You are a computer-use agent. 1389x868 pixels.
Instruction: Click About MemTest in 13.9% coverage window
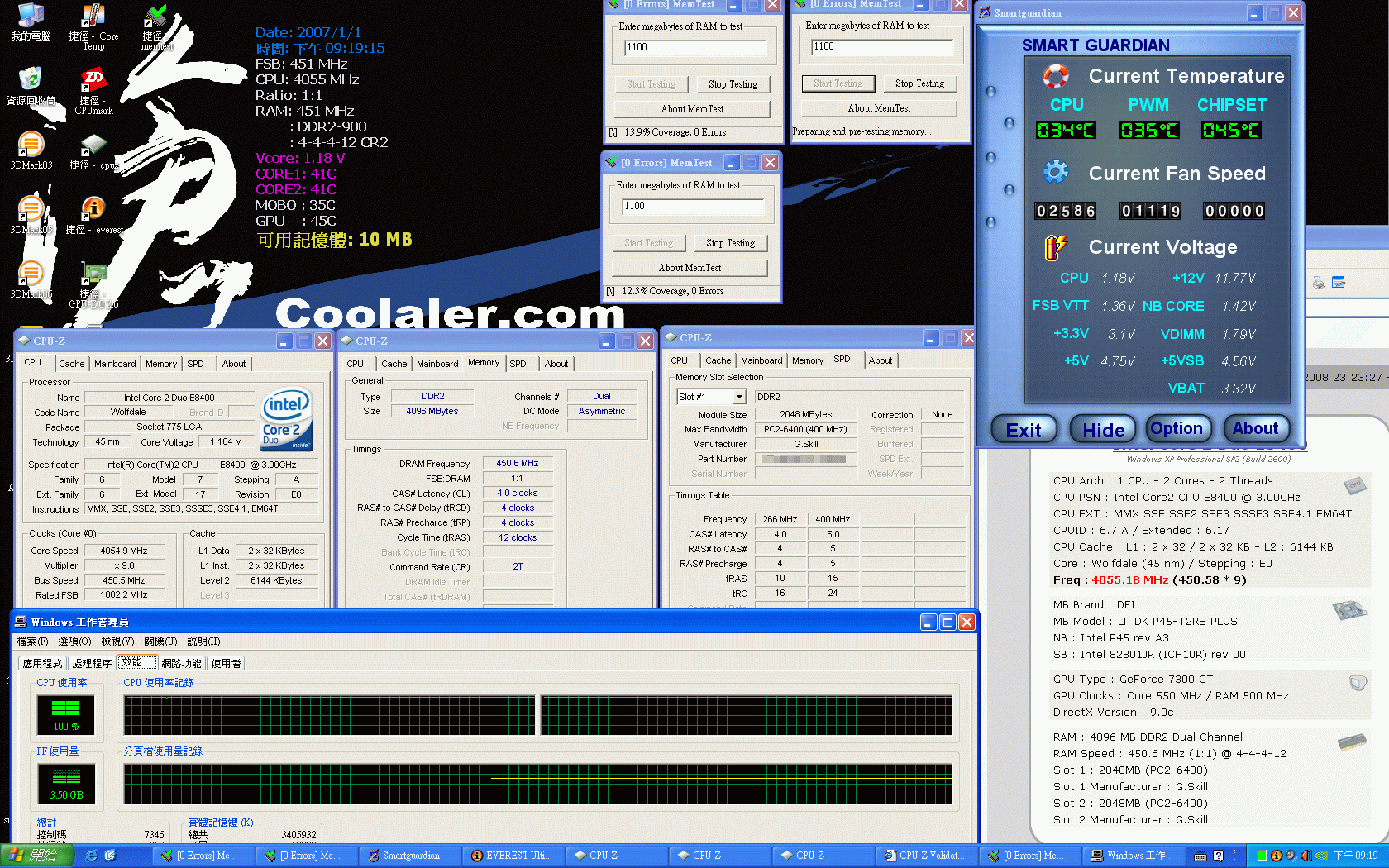click(x=692, y=109)
